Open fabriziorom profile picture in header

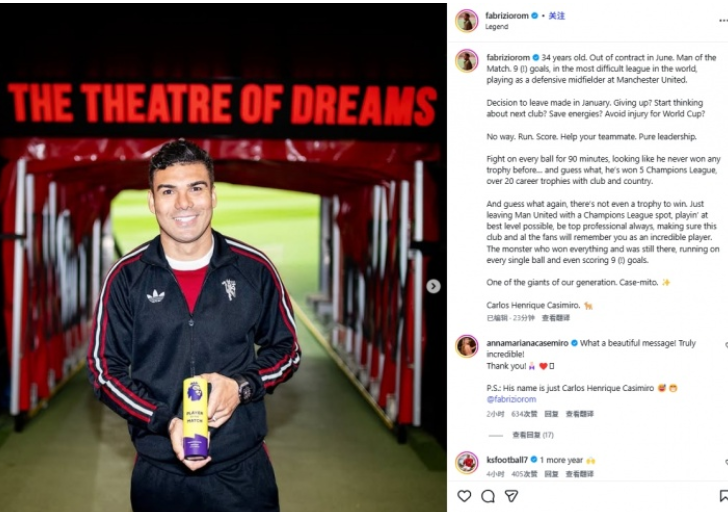467,21
